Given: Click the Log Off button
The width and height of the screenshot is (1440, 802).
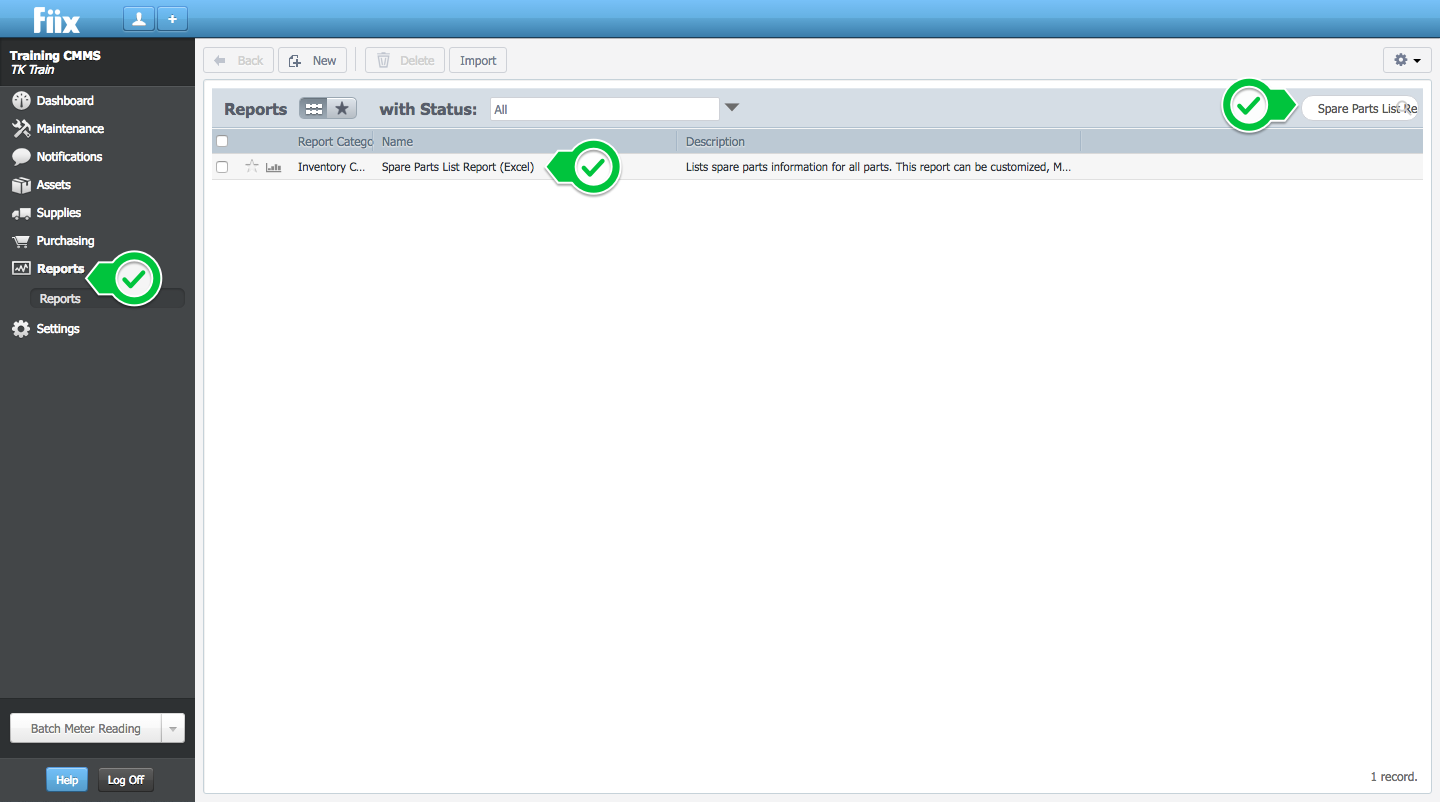Looking at the screenshot, I should (x=126, y=780).
